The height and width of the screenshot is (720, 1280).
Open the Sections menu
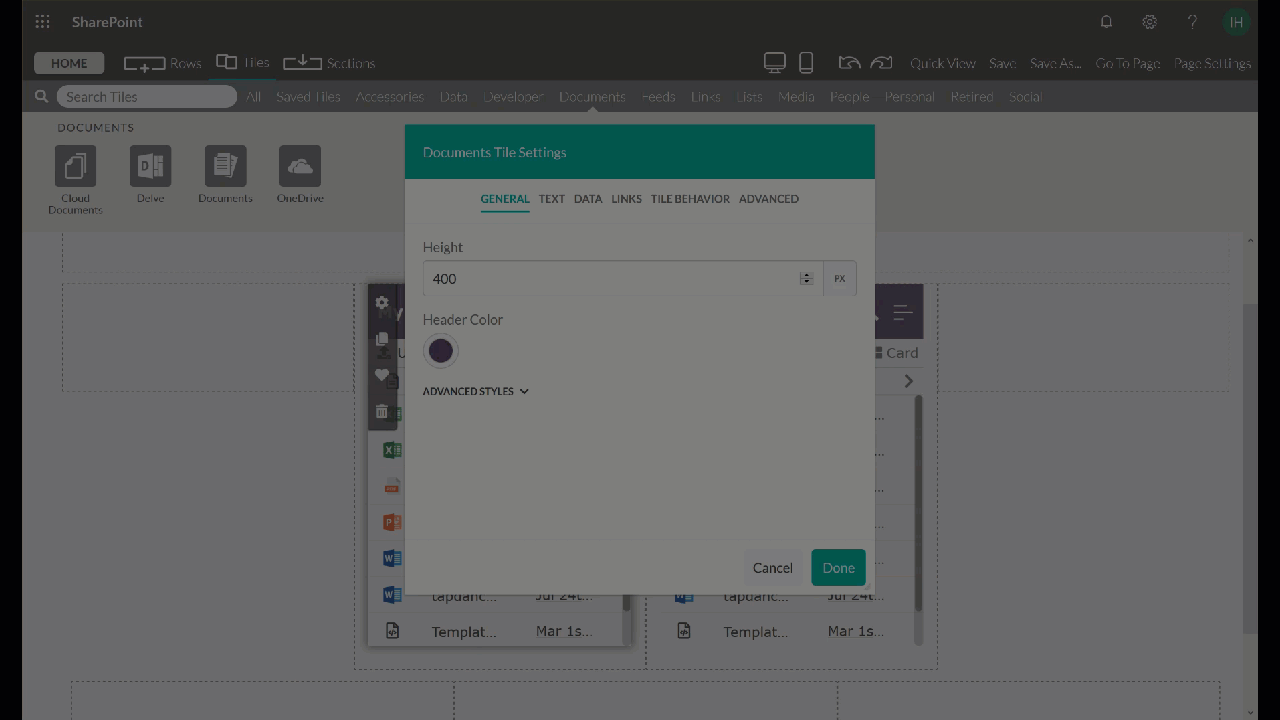tap(329, 63)
